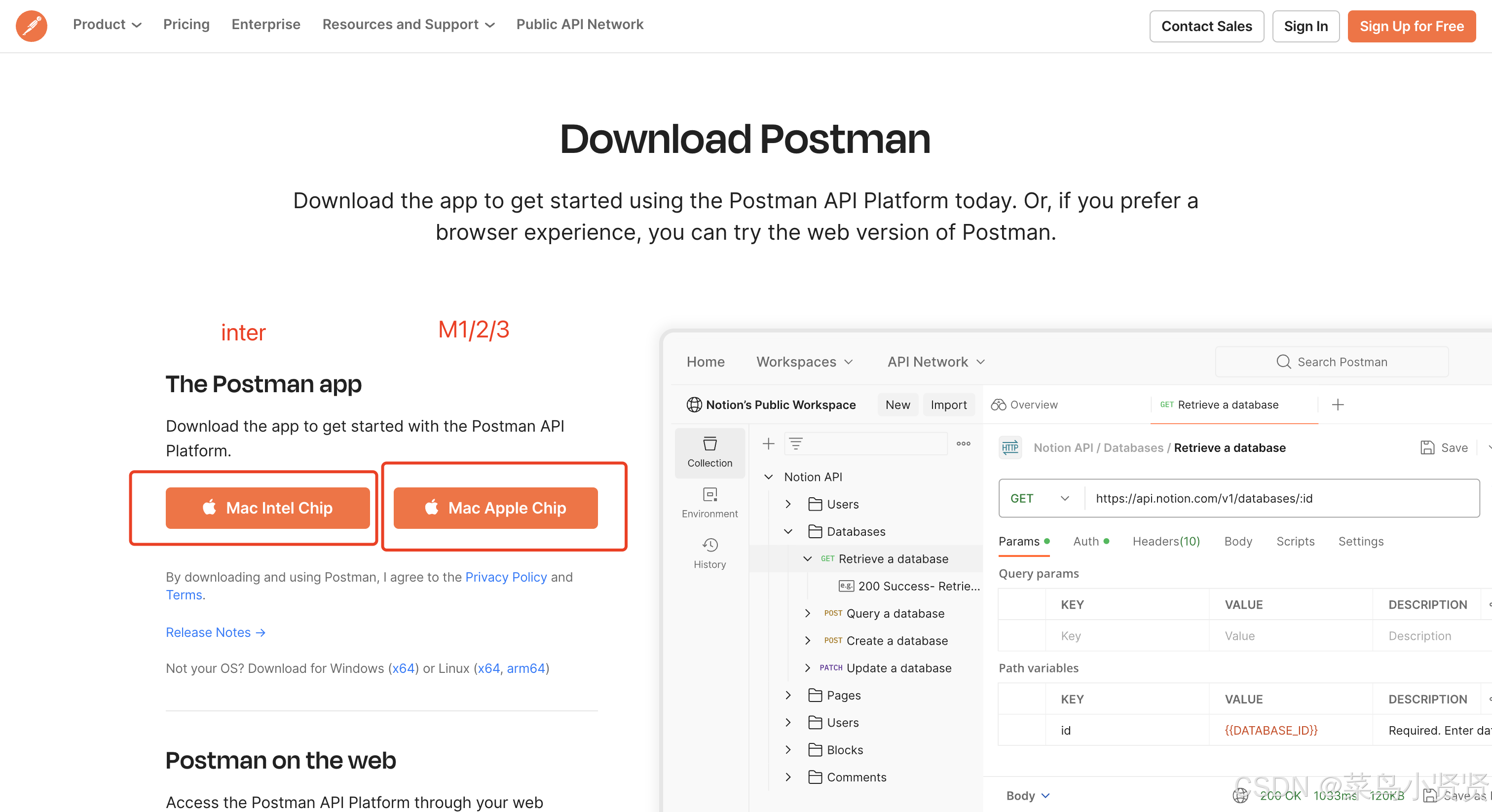Download the Mac Apple Chip app

click(x=496, y=507)
